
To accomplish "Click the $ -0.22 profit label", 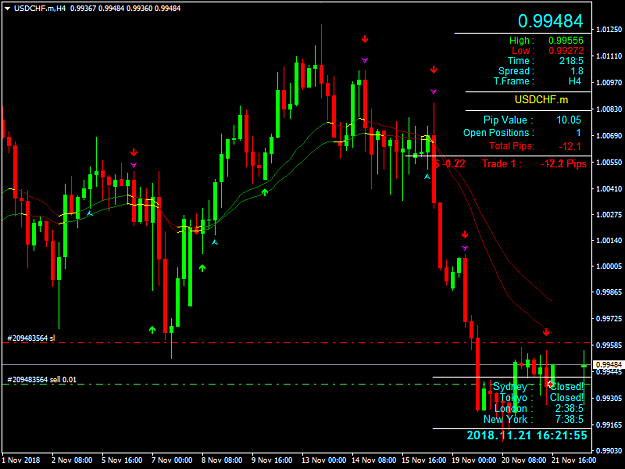I will pyautogui.click(x=450, y=164).
